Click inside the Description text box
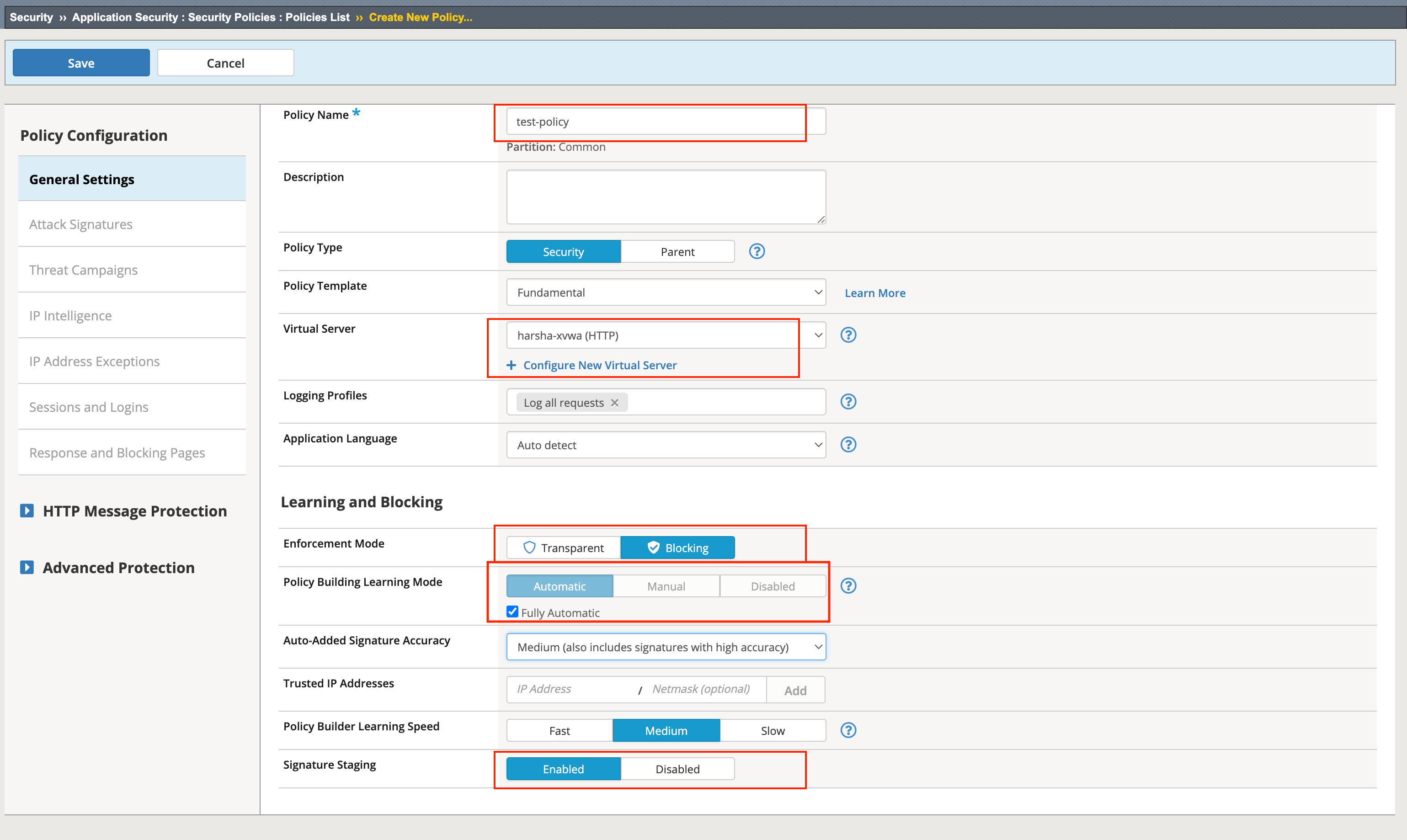Image resolution: width=1407 pixels, height=840 pixels. tap(666, 196)
